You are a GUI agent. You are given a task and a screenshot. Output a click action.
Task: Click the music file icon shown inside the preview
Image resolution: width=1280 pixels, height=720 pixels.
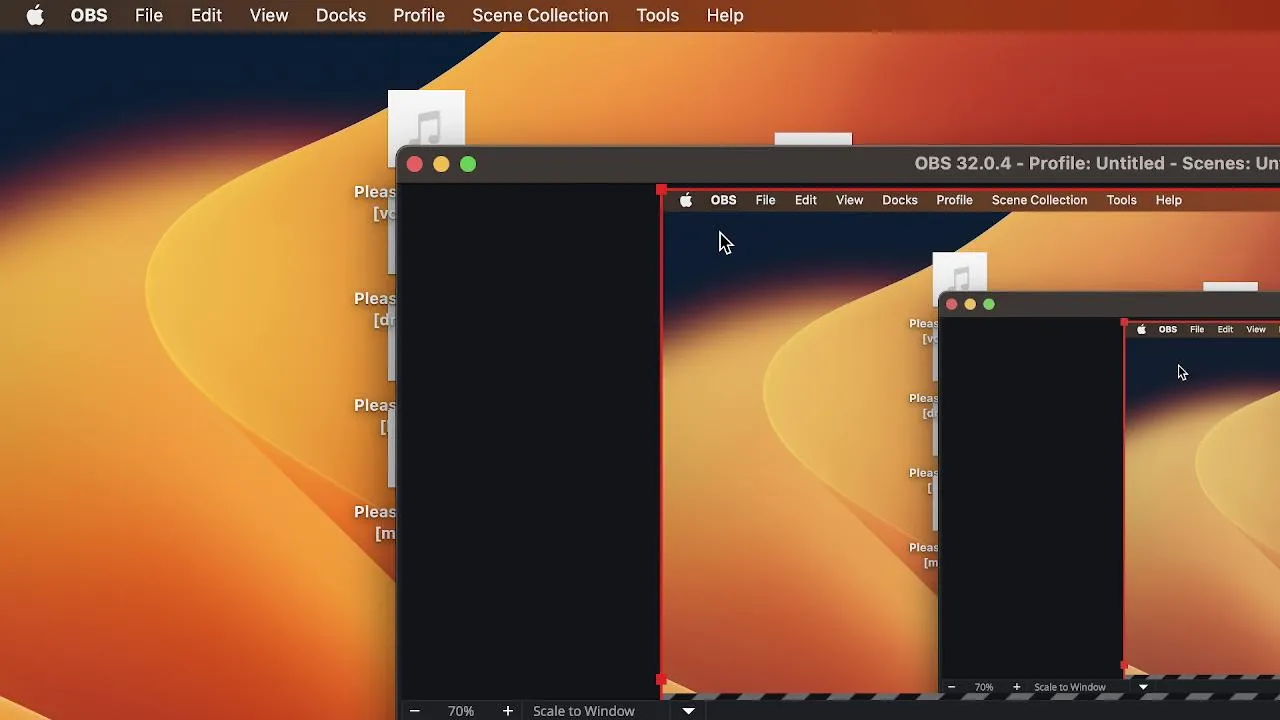click(960, 279)
